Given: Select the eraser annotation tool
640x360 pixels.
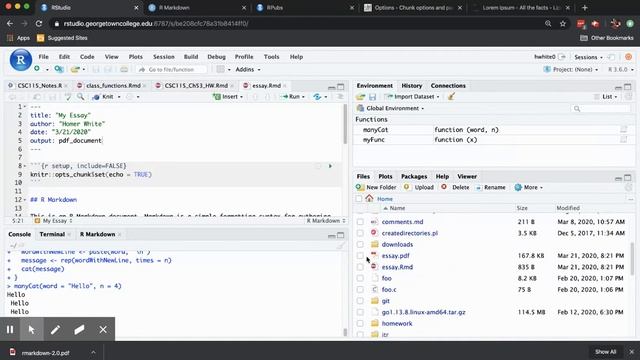Looking at the screenshot, I should [79, 329].
